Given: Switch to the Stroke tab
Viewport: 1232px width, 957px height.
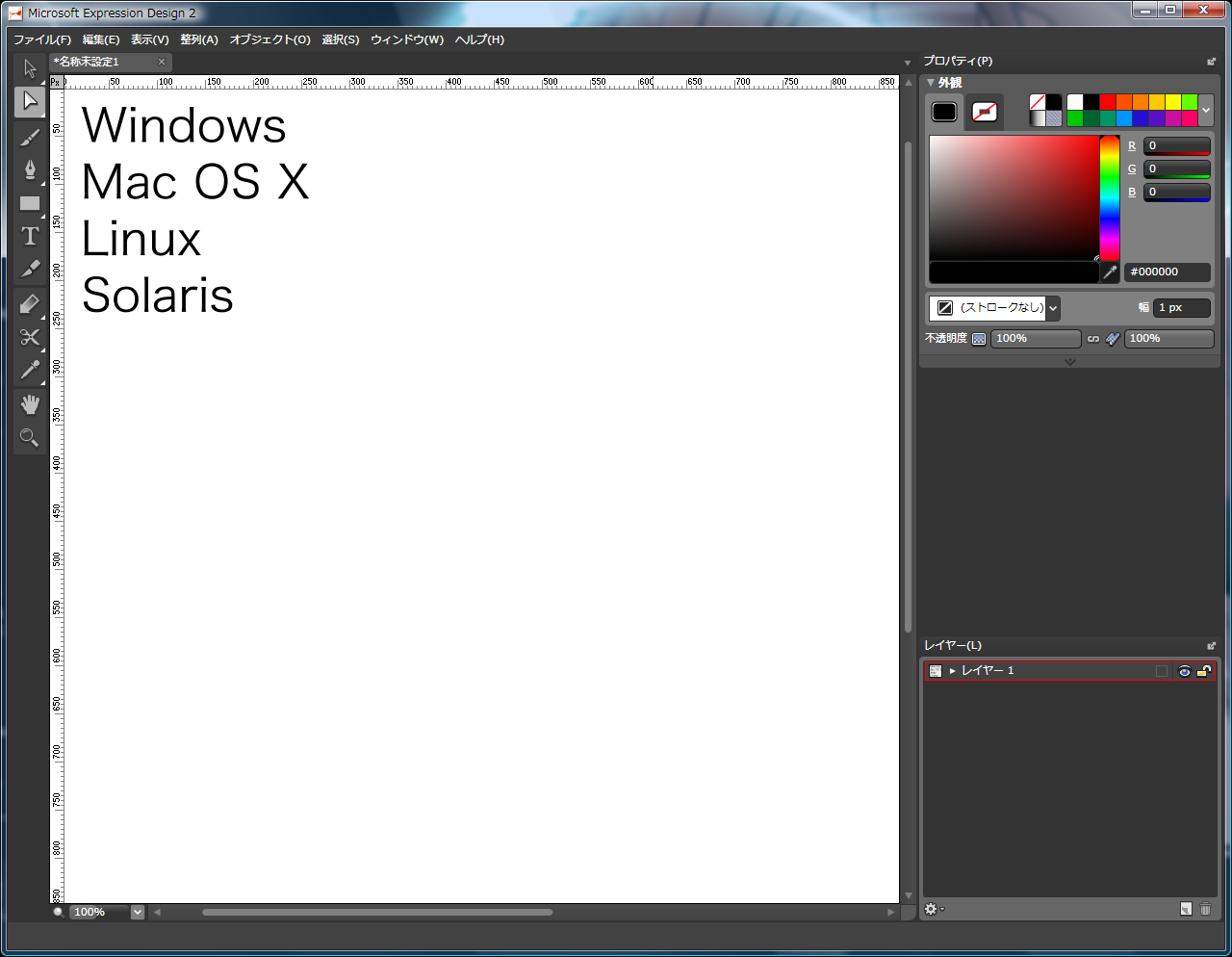Looking at the screenshot, I should (984, 112).
